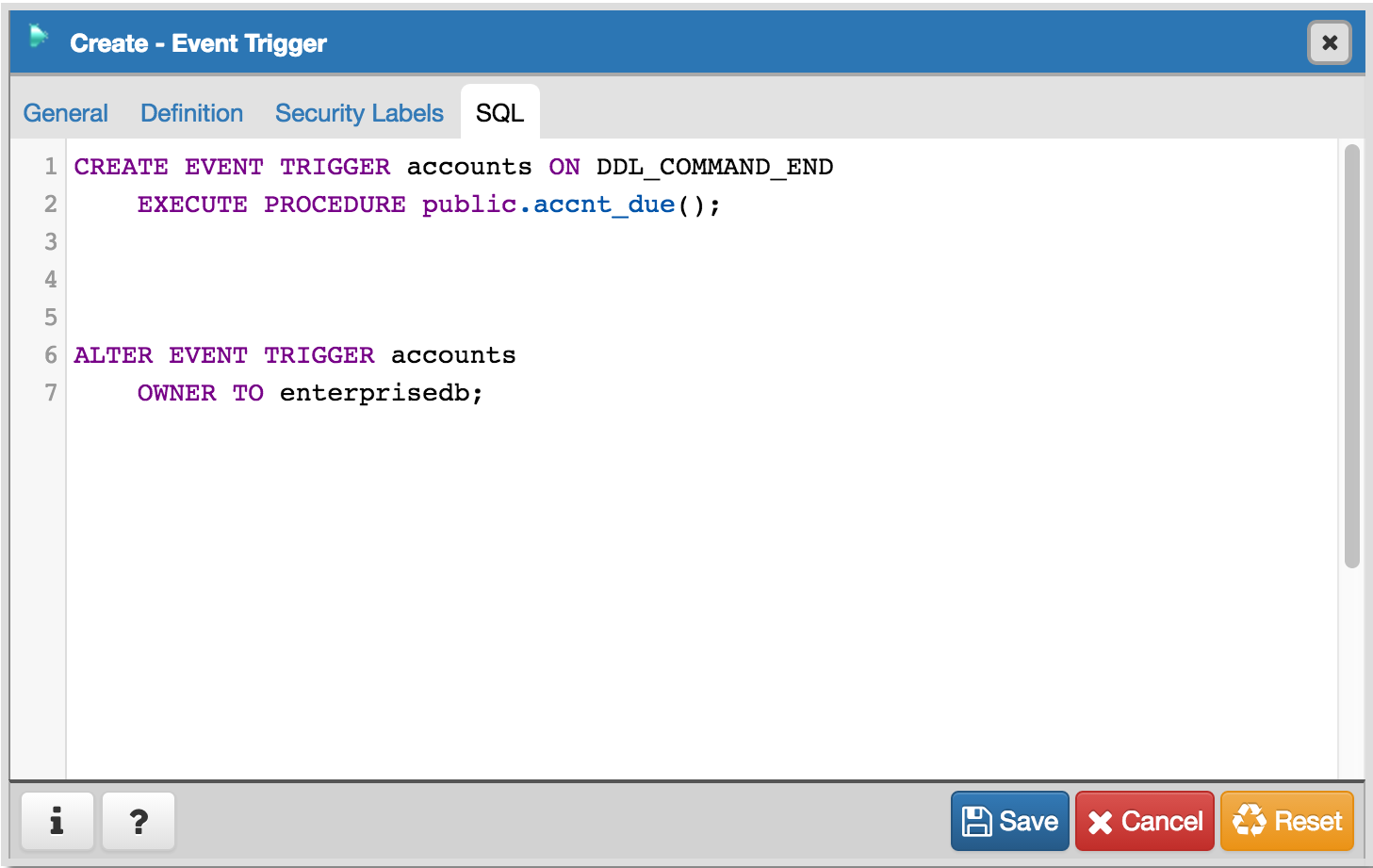Reset the dialog fields
1373x868 pixels.
coord(1287,821)
